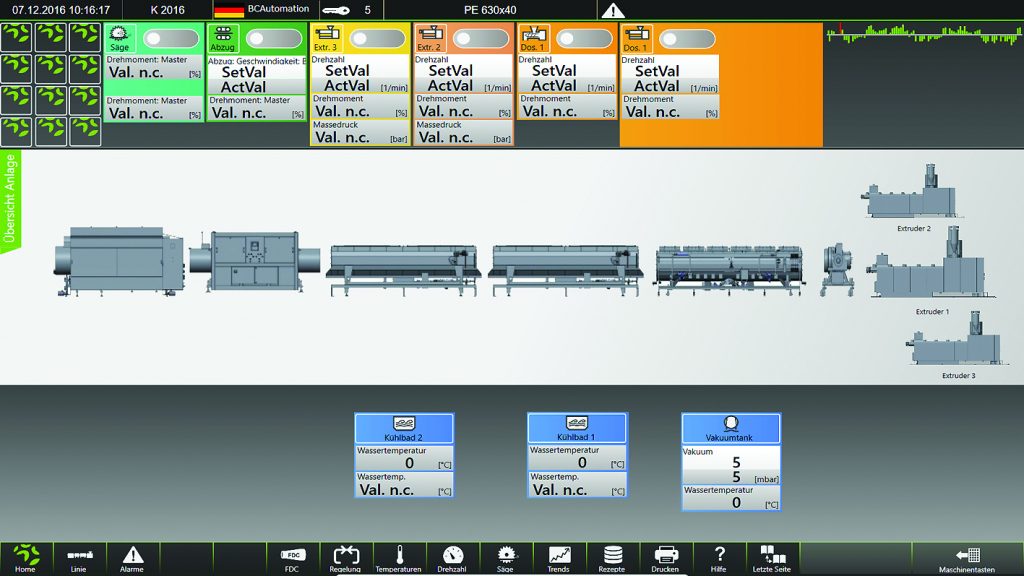Open the Linie menu item
Screen dimensions: 1024x576
pos(78,558)
